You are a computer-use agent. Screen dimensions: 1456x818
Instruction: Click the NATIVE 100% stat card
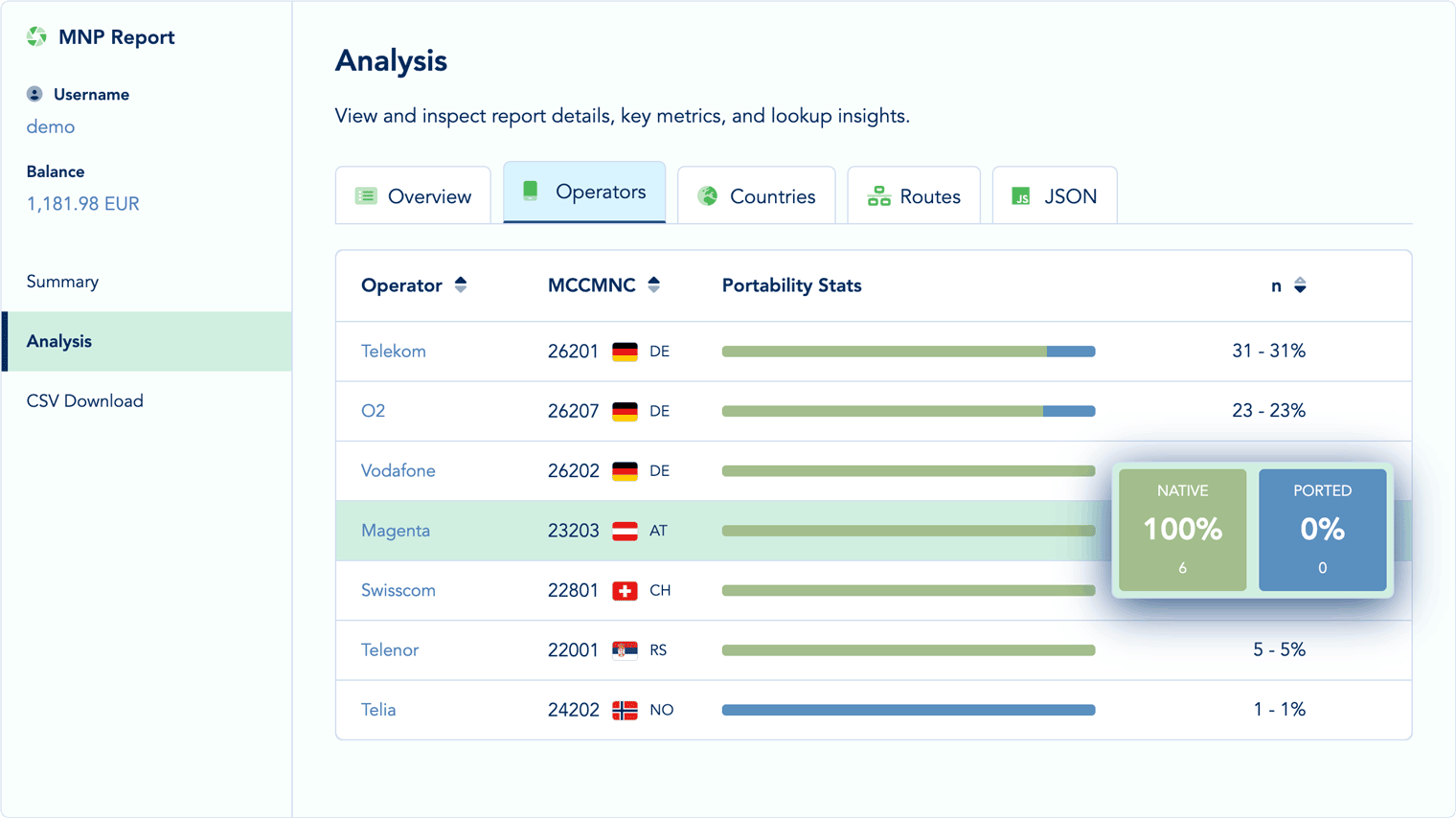click(1182, 530)
